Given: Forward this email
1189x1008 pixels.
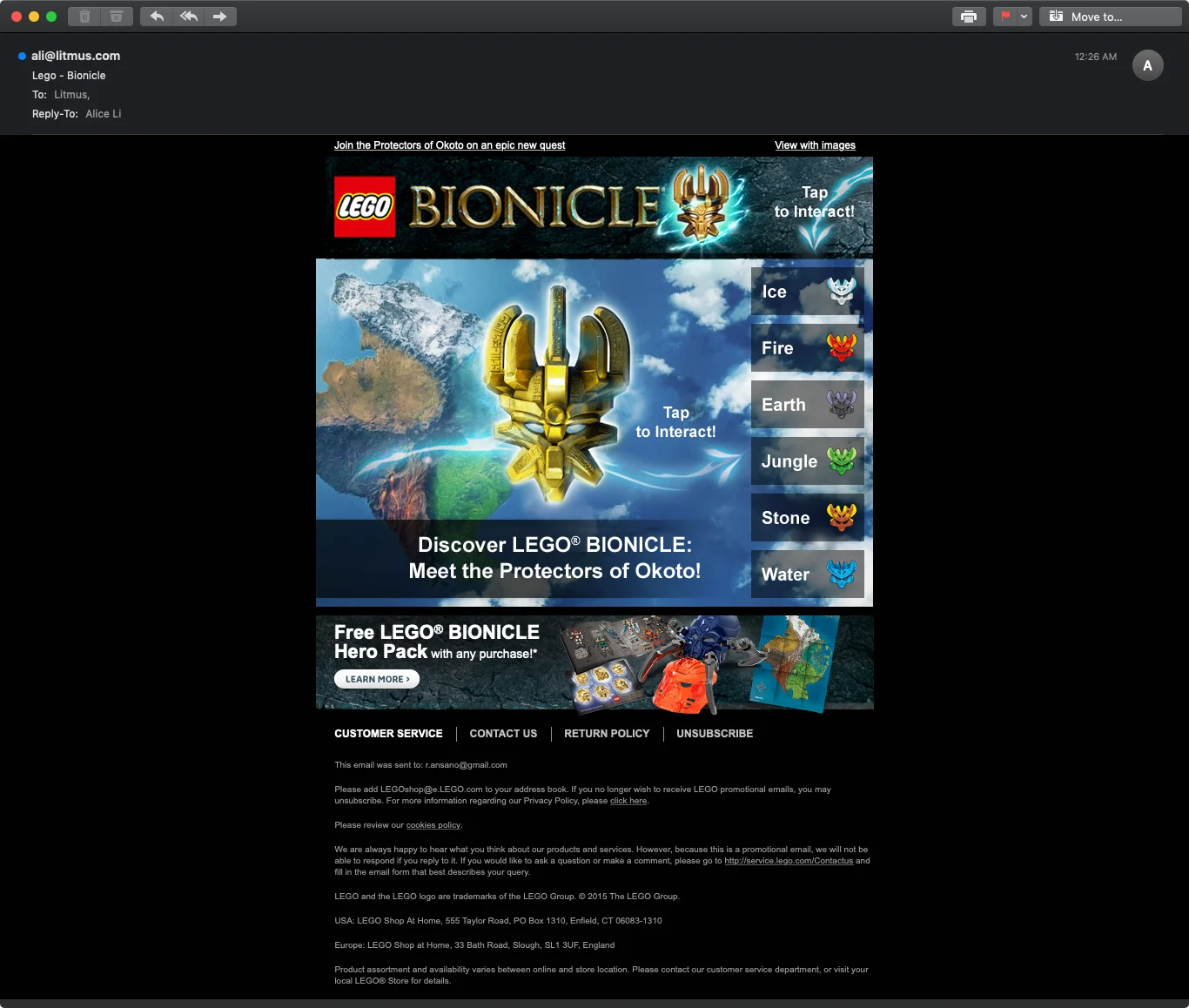Looking at the screenshot, I should pos(220,17).
